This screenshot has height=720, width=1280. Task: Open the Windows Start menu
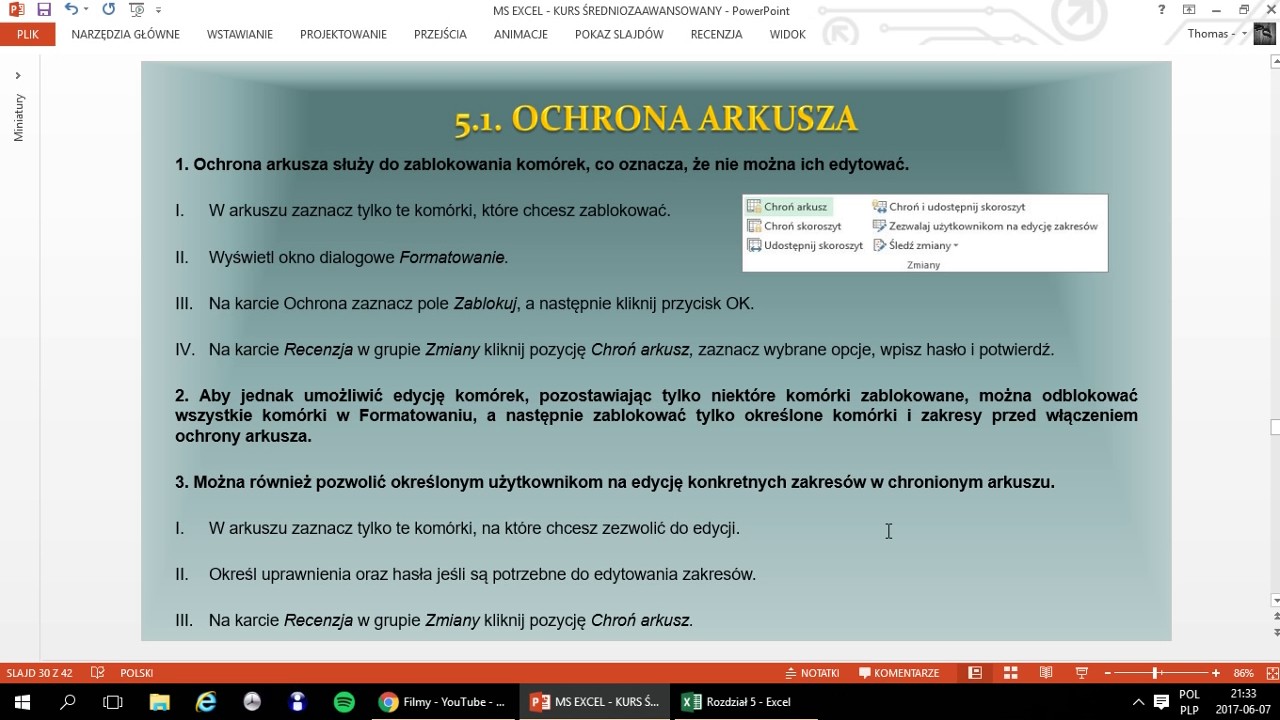(x=23, y=702)
